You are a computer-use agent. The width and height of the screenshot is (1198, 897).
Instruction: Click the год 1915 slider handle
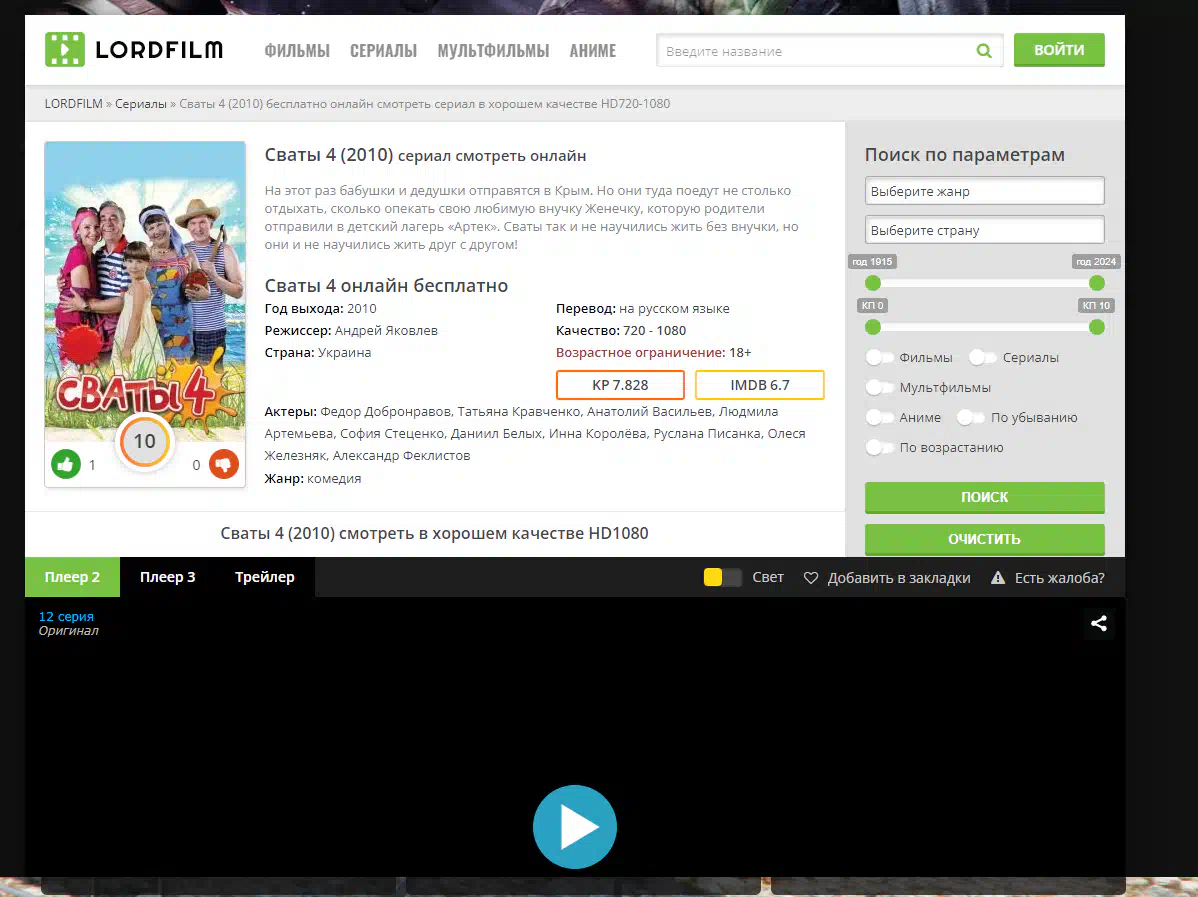point(873,283)
